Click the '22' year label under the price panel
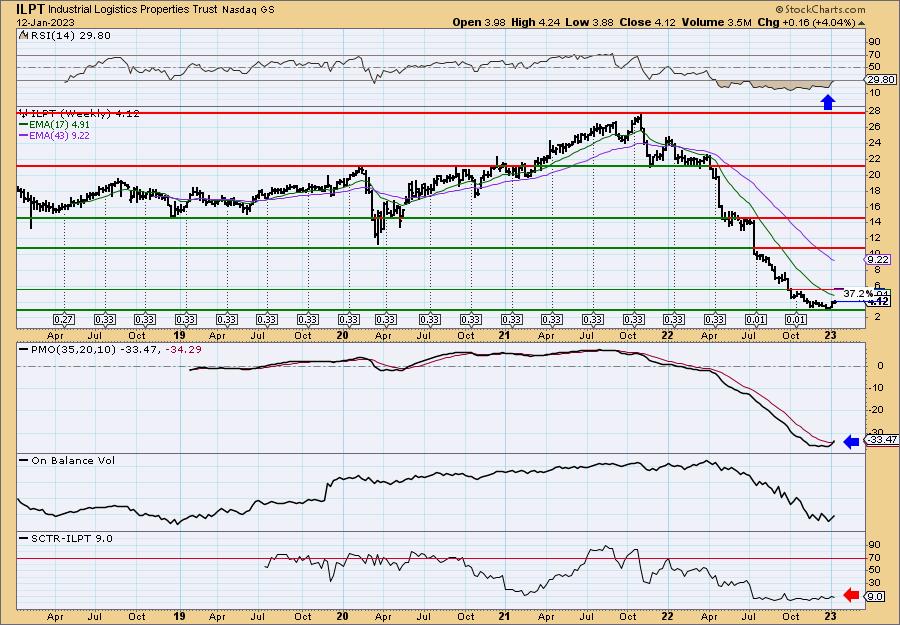This screenshot has height=625, width=900. [668, 335]
